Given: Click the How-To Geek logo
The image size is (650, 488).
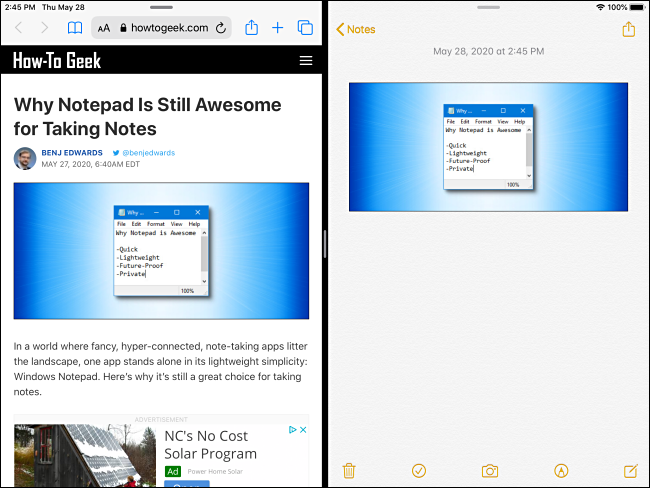Looking at the screenshot, I should point(57,61).
